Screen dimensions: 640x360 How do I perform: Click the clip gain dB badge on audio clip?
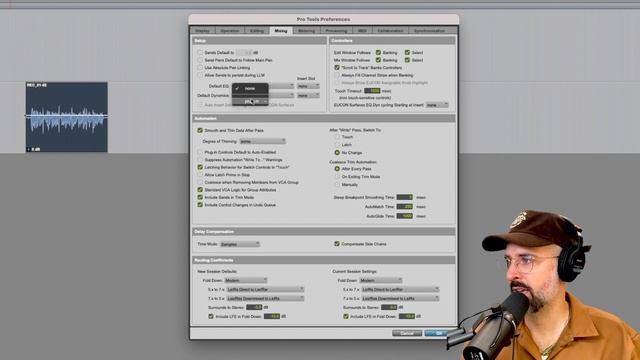[33, 149]
